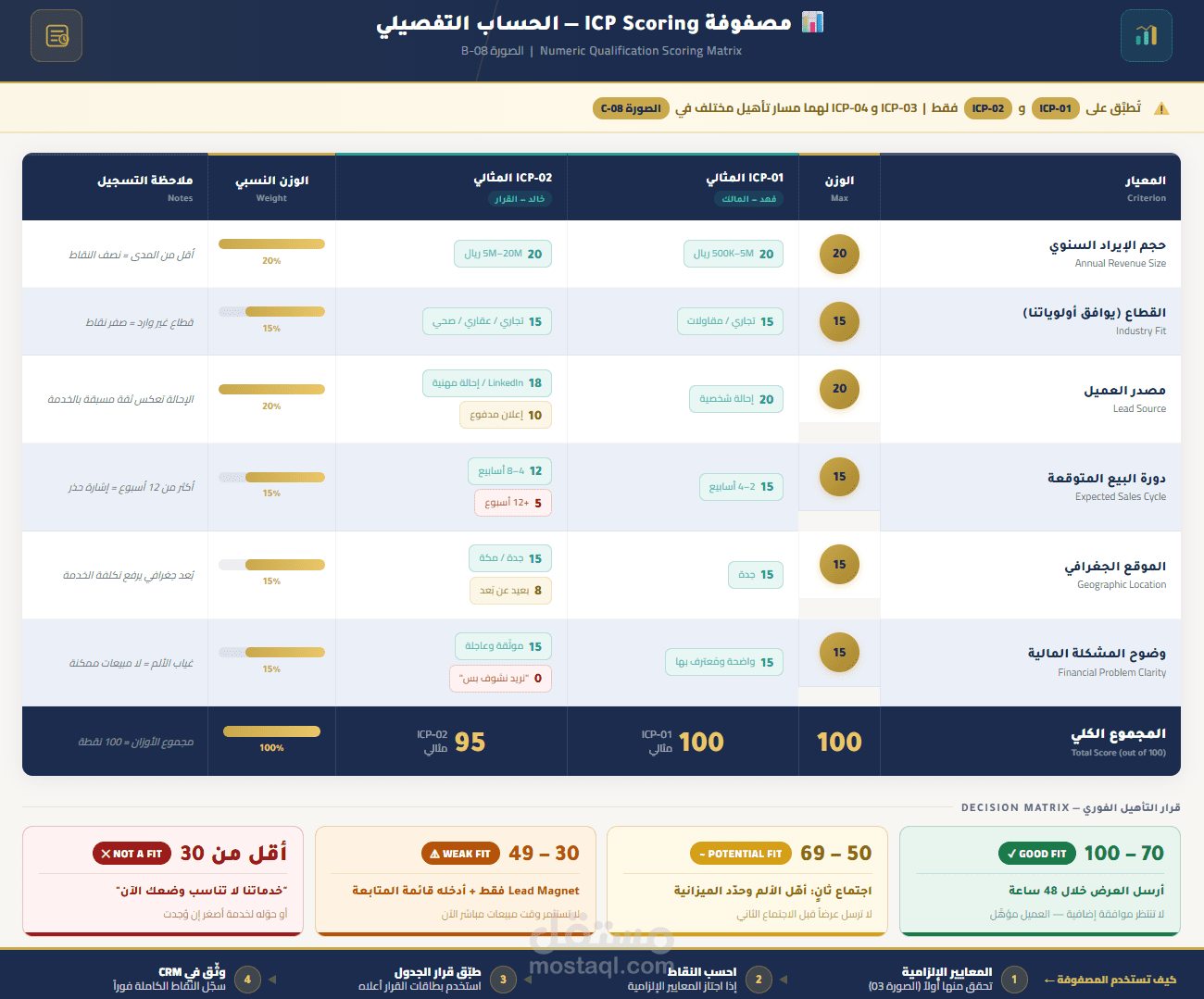Click the خالد – القرار tag under ICP-02
Screen dimensions: 1204x999
[520, 199]
